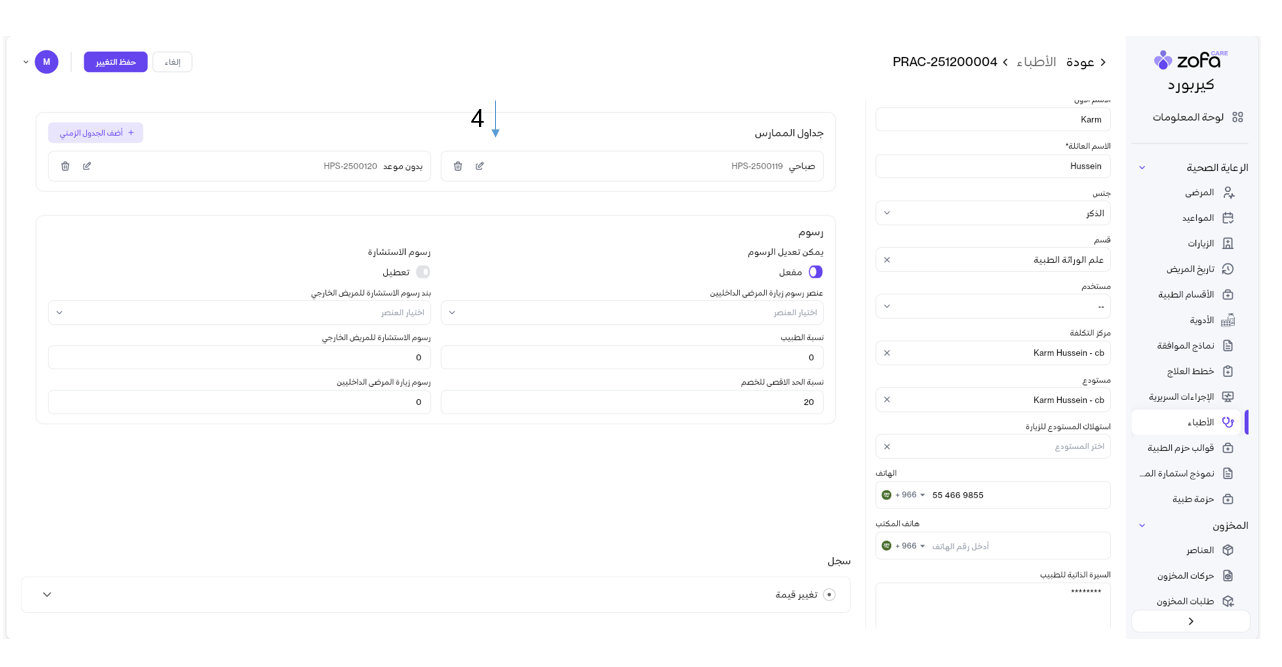The height and width of the screenshot is (667, 1282).
Task: Click the إلغاء cancel button
Action: tap(172, 62)
